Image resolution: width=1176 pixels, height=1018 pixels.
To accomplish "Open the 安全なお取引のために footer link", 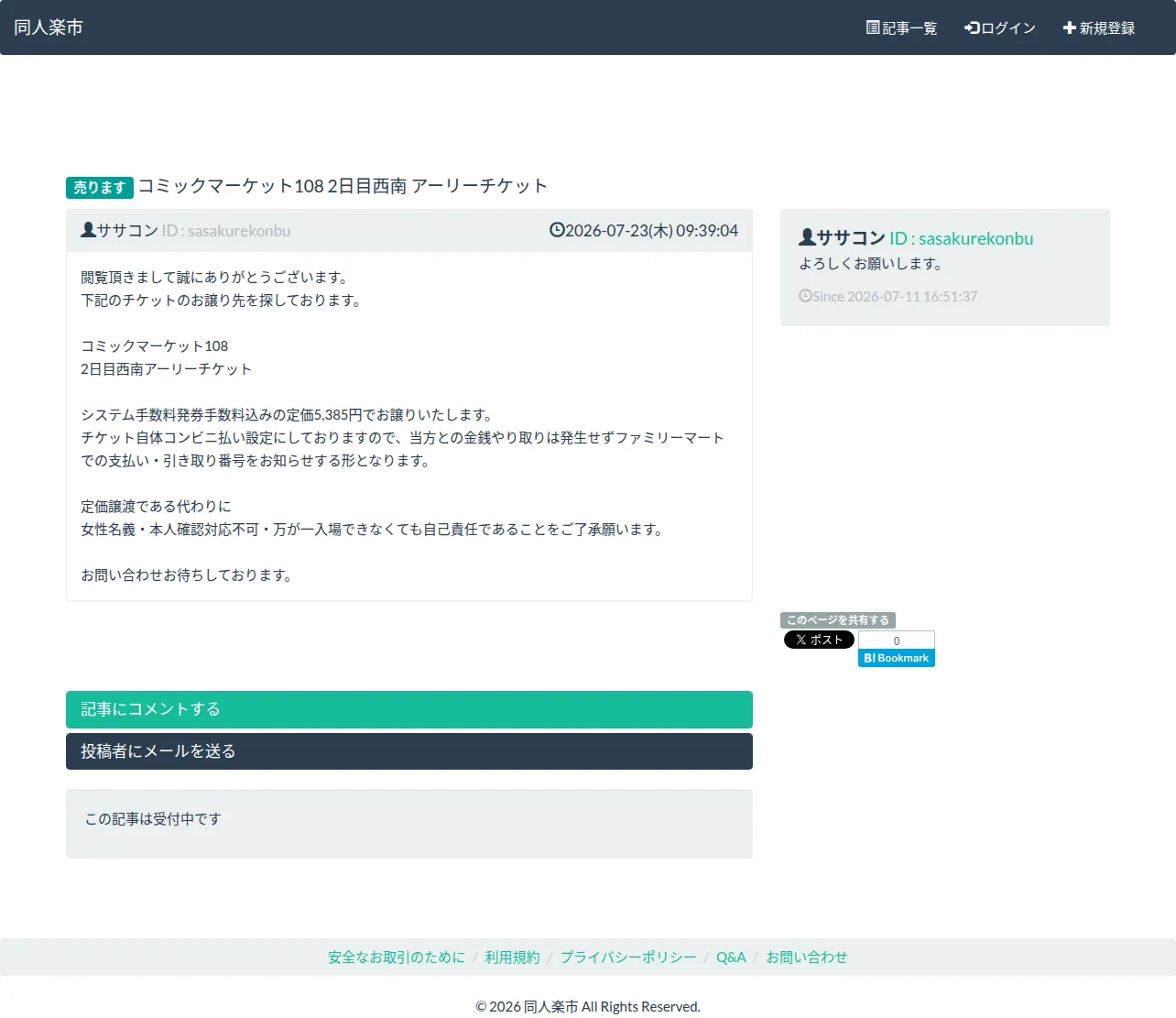I will [x=397, y=958].
